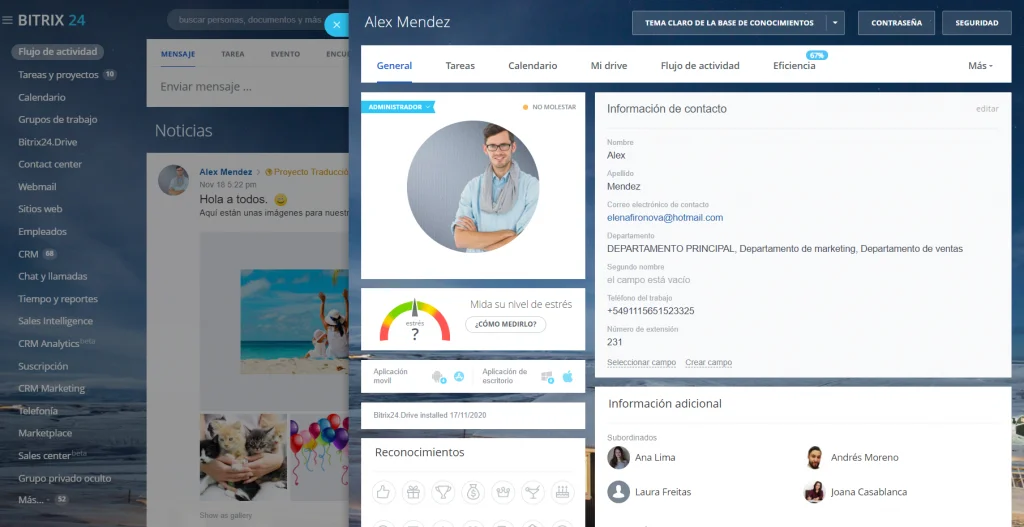Click Alex Mendez's large profile photo
Screen dimensions: 1024x527
click(x=473, y=186)
